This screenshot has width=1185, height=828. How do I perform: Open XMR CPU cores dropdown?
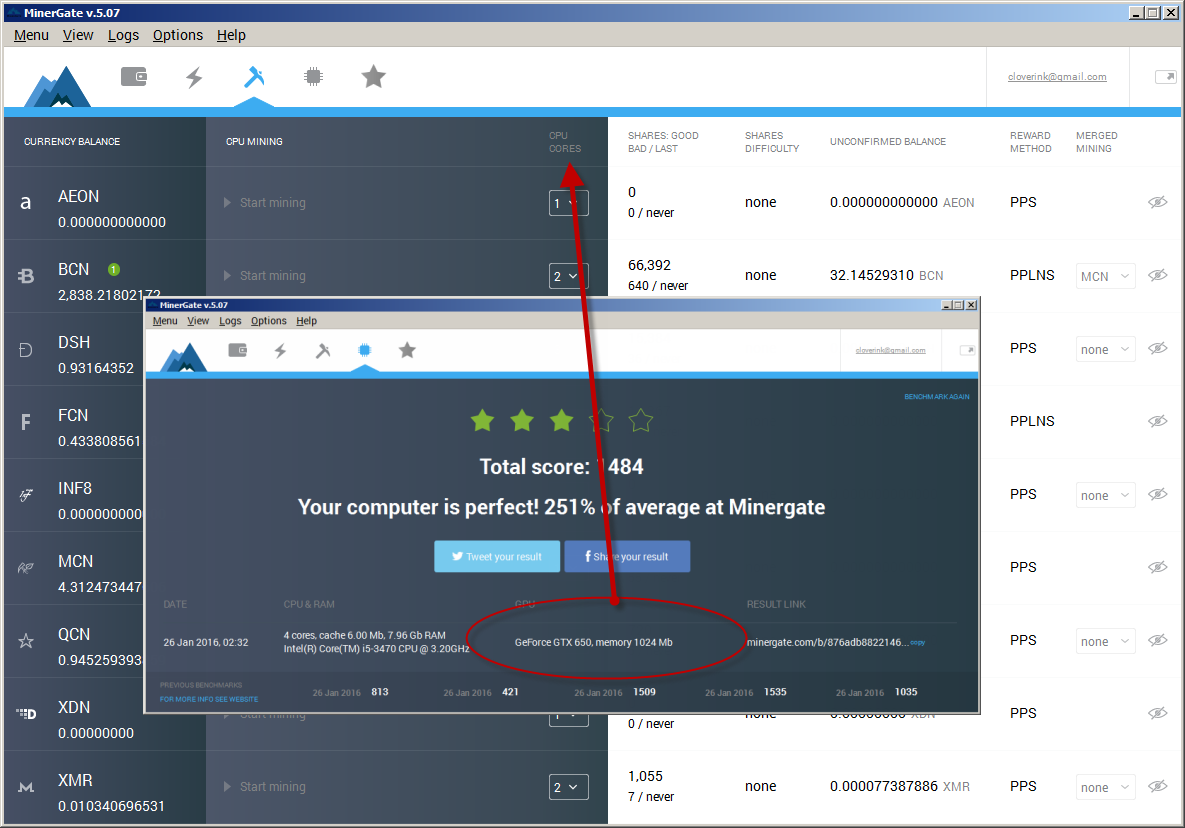pos(568,787)
